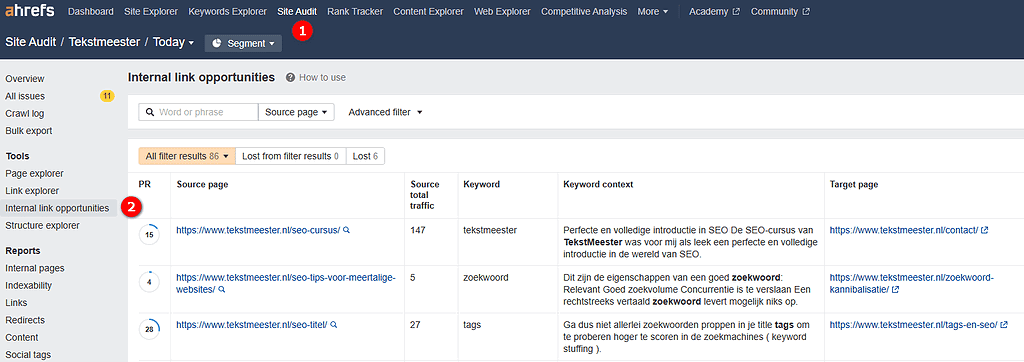Open the Social tags report
Viewport: 1024px width, 362px height.
28,355
